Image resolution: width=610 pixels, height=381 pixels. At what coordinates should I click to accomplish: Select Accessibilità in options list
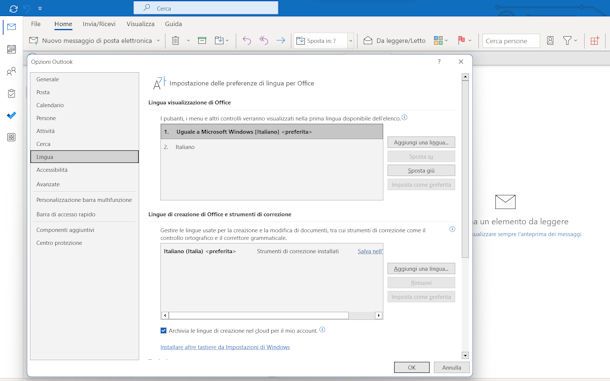[84, 170]
